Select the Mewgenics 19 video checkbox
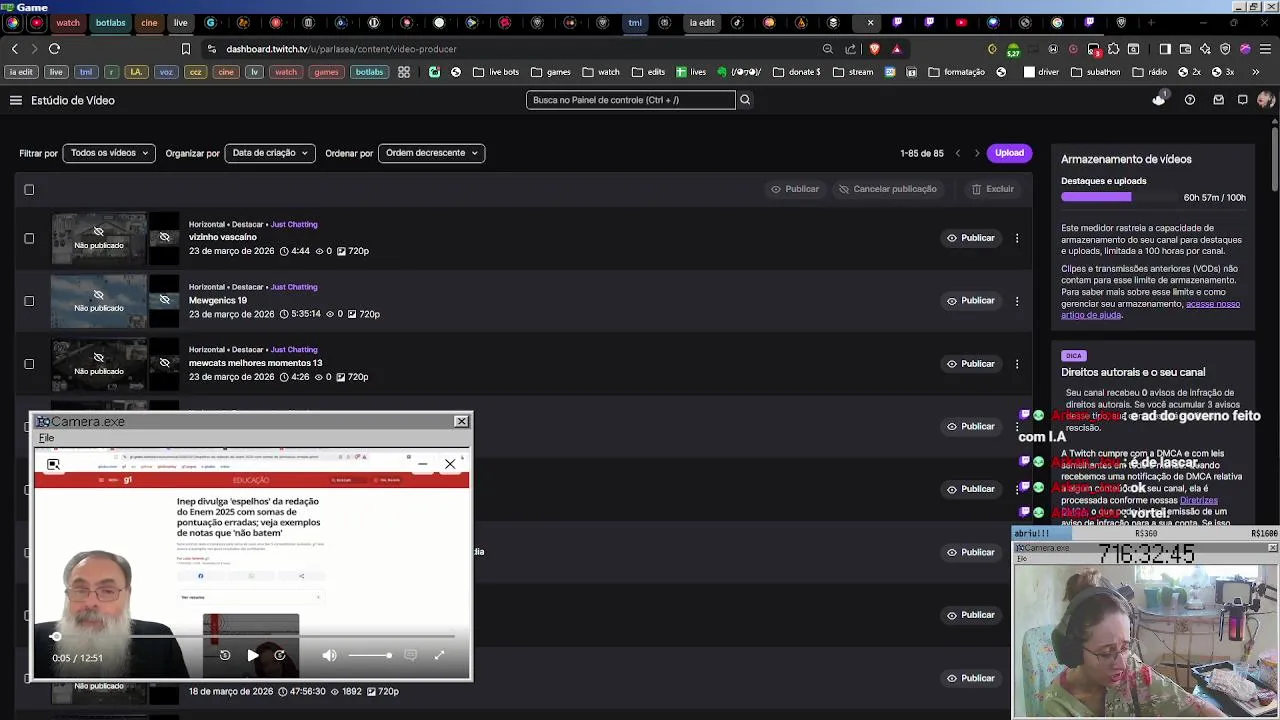 pyautogui.click(x=29, y=301)
